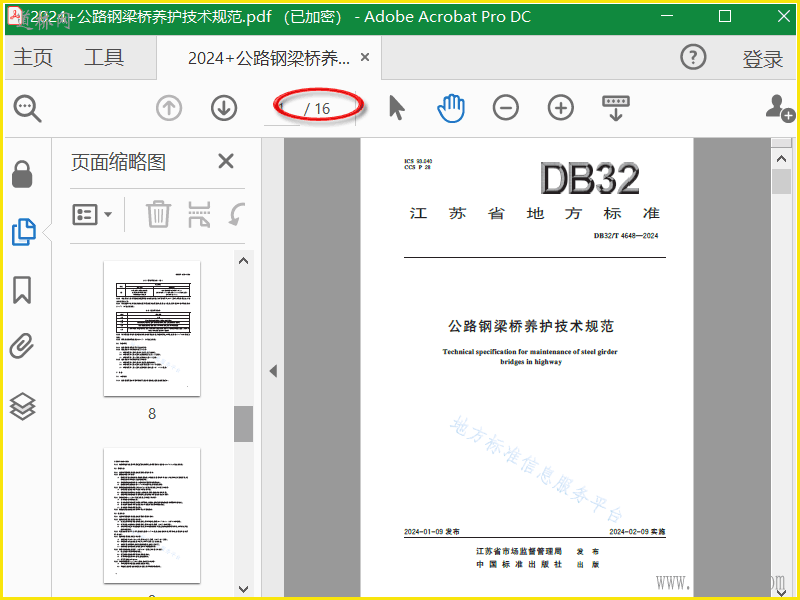
Task: Close the open document tab
Action: click(x=365, y=57)
